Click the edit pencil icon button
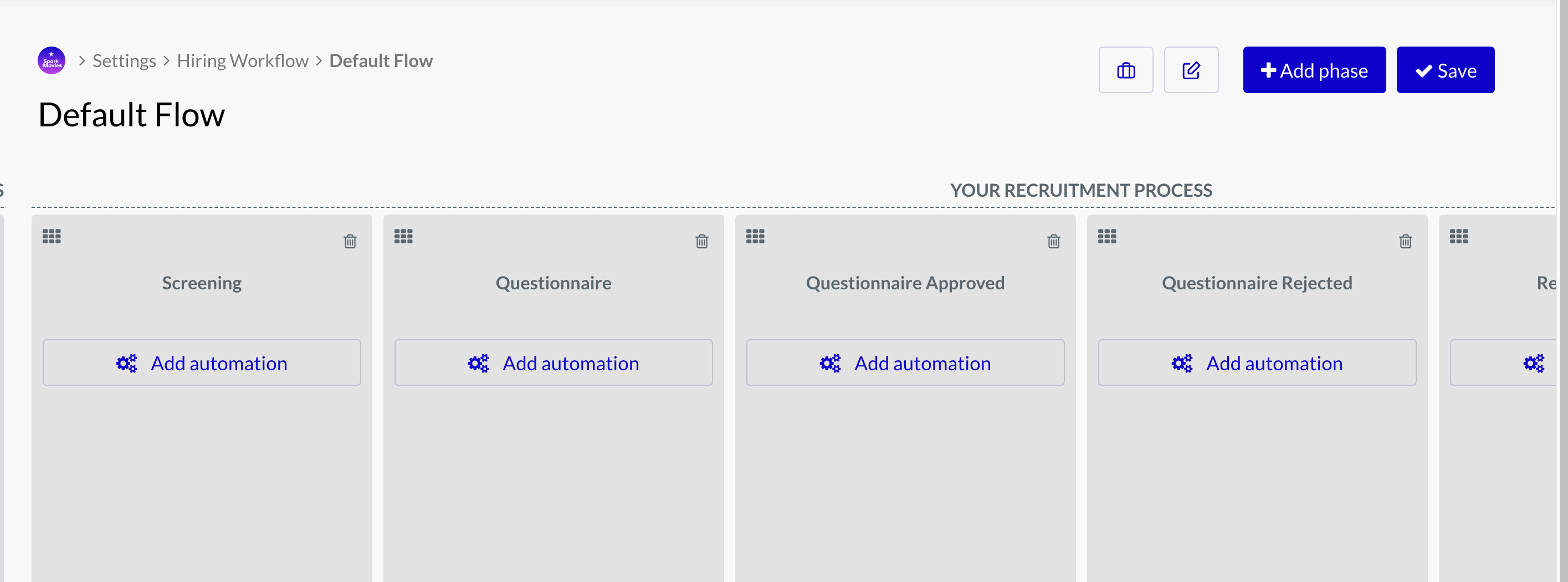 point(1191,70)
